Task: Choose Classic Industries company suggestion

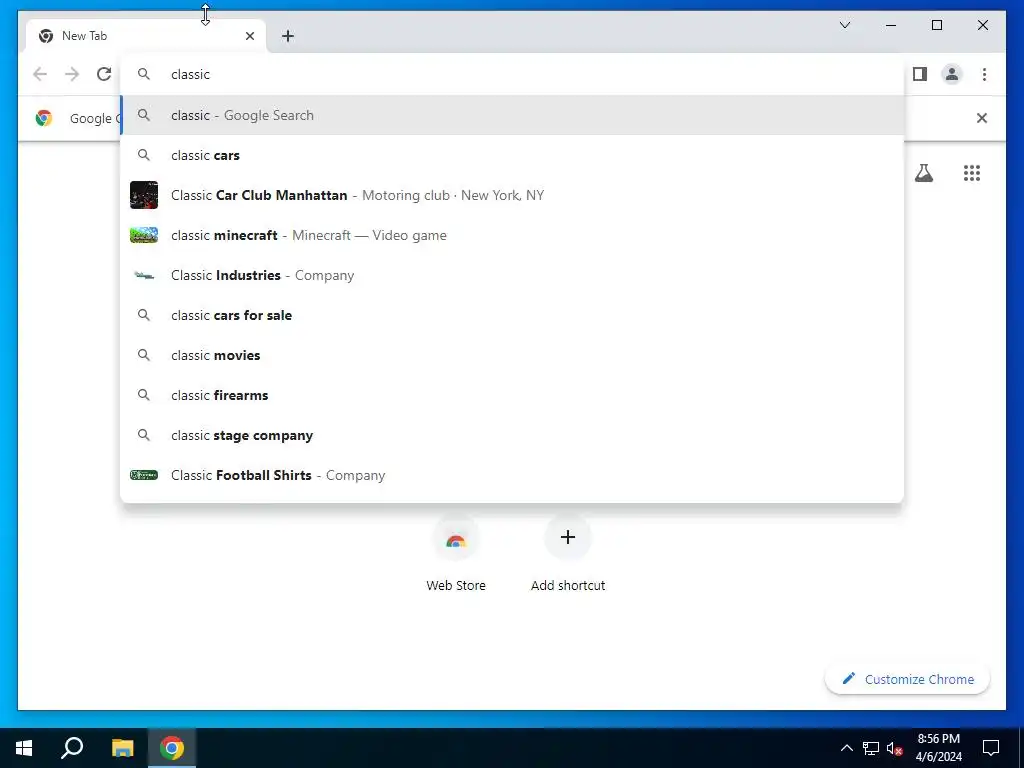Action: [512, 275]
